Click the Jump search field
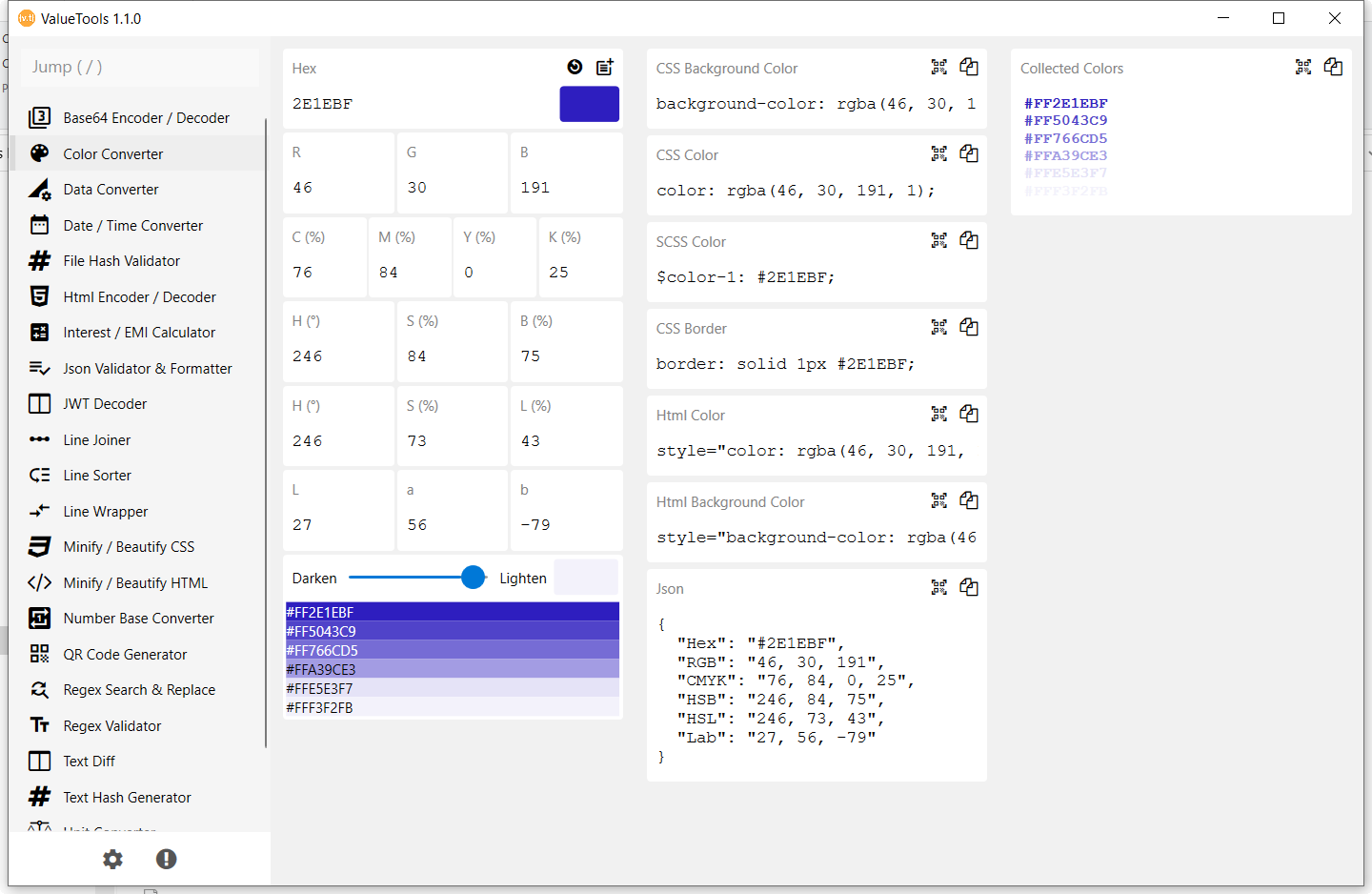Viewport: 1372px width, 894px height. coord(139,67)
